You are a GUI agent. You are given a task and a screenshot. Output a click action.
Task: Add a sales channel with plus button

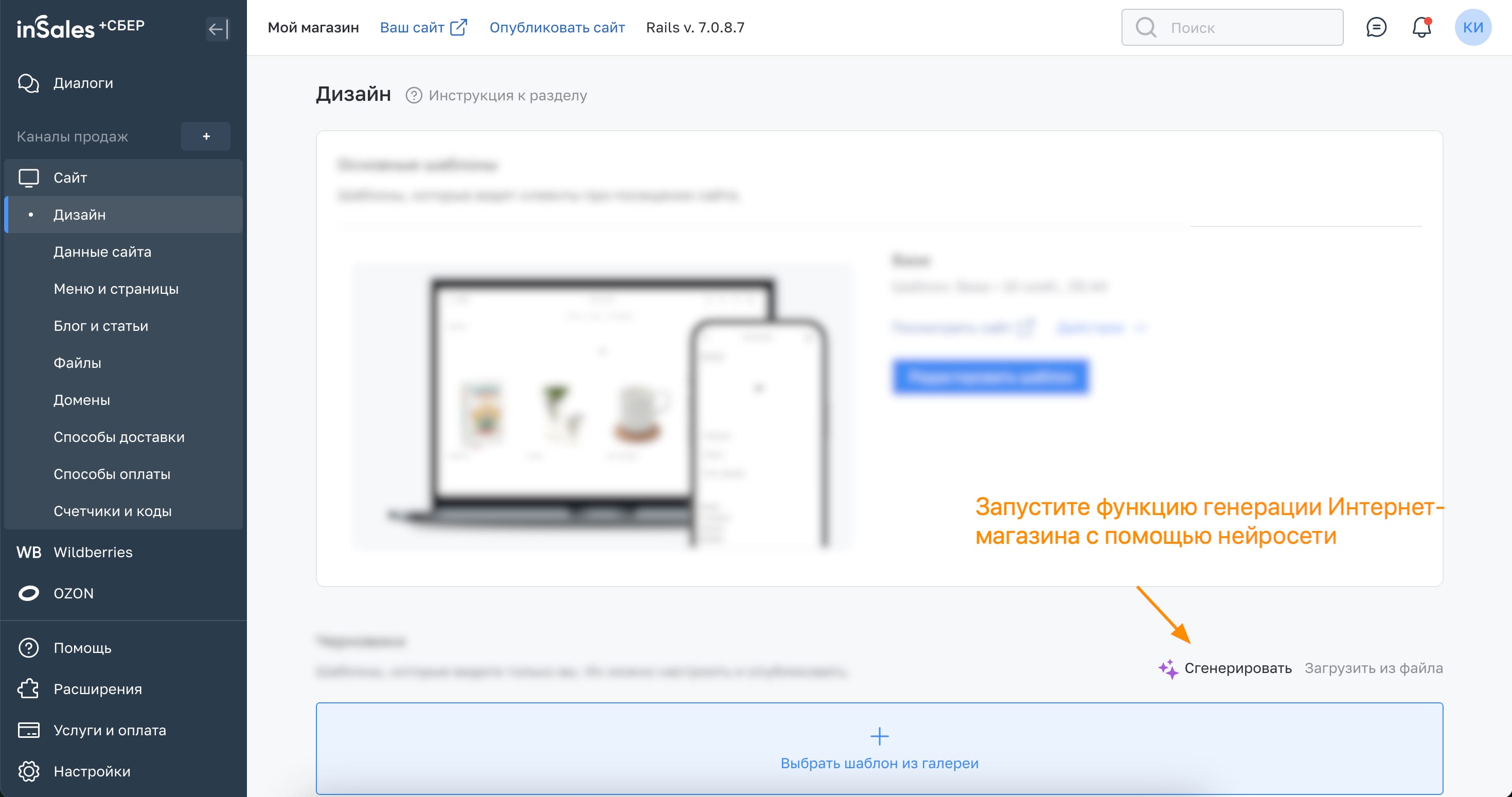click(206, 136)
